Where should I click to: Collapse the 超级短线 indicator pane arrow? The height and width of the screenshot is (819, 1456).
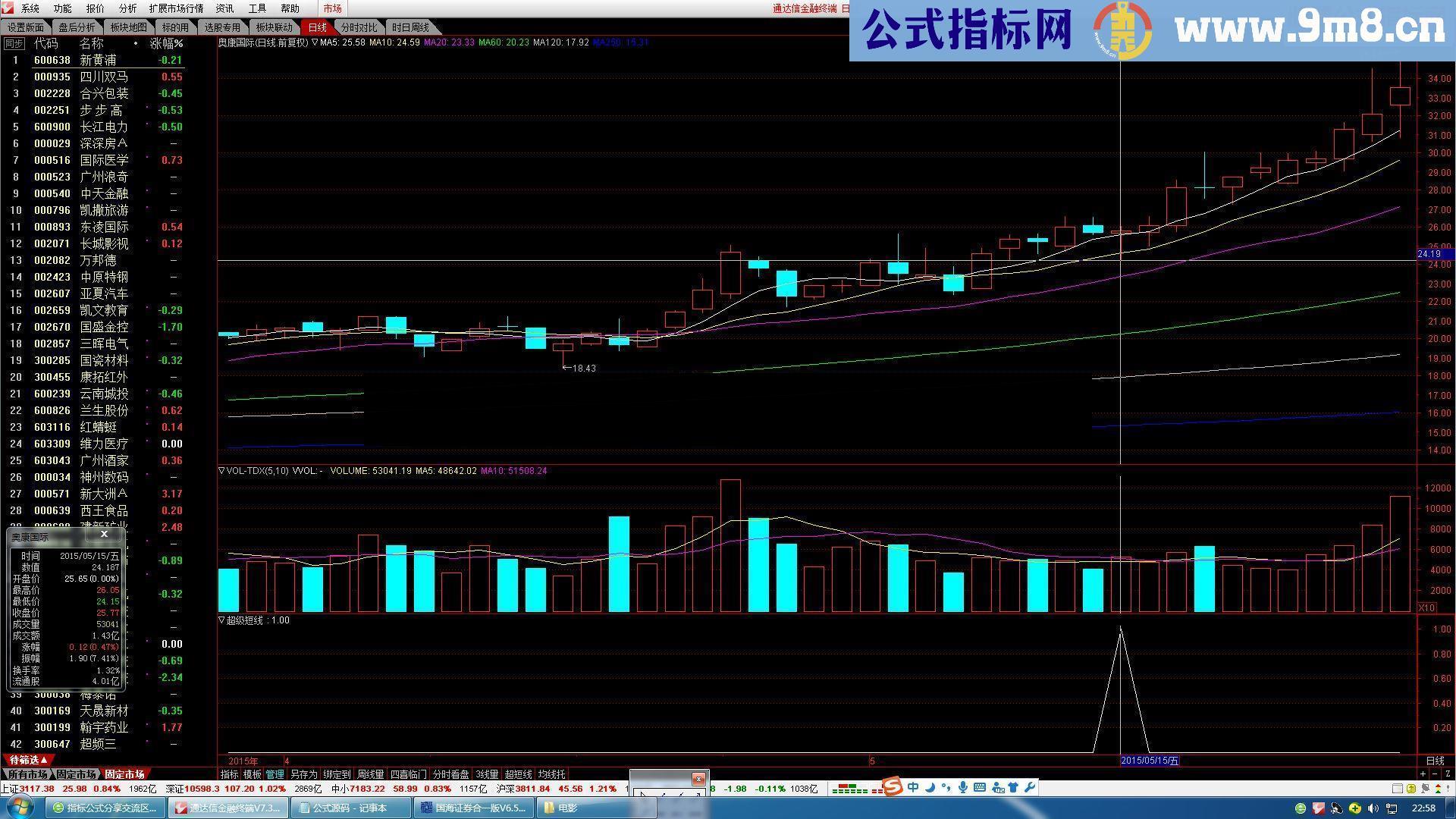(221, 620)
